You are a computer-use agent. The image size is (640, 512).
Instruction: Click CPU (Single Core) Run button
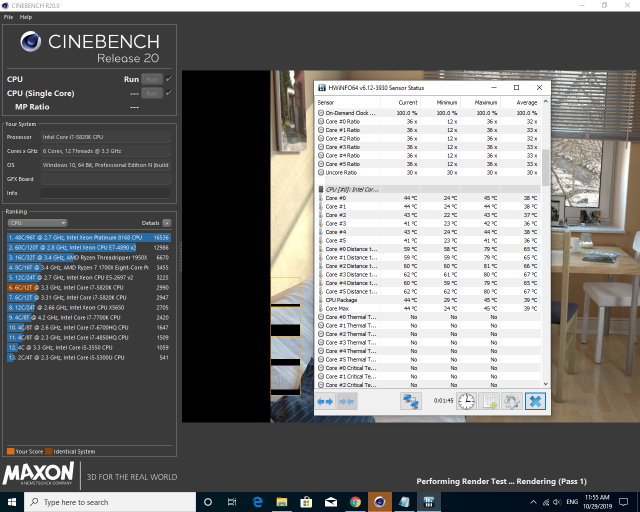point(152,93)
